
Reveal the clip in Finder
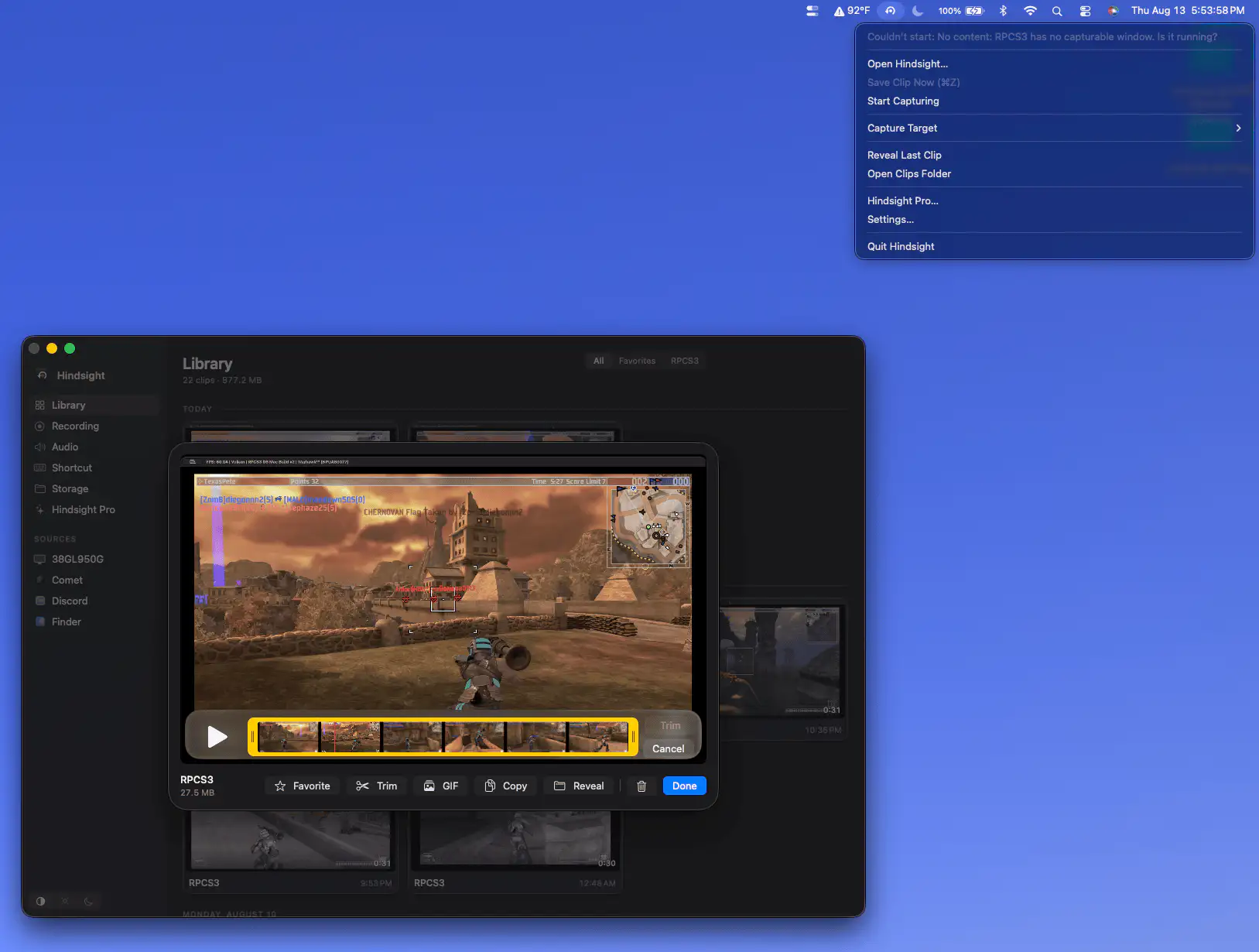coord(578,786)
